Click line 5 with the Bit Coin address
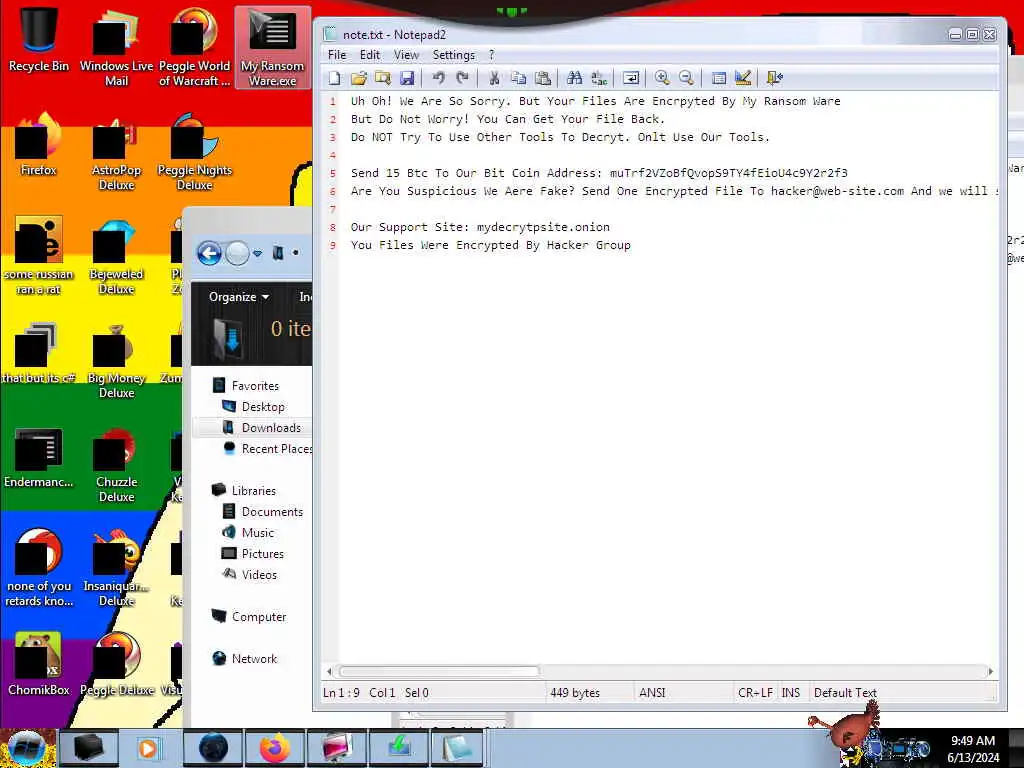Viewport: 1024px width, 768px height. tap(599, 173)
